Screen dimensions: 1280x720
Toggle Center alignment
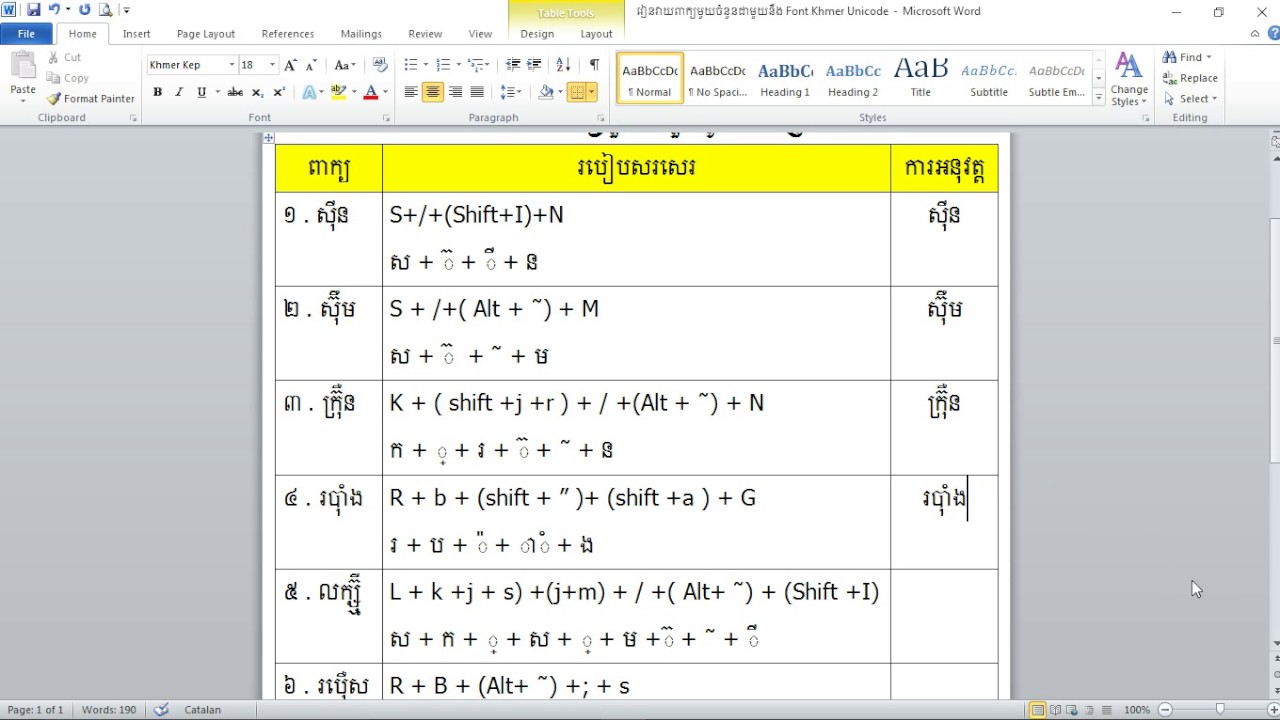(433, 92)
